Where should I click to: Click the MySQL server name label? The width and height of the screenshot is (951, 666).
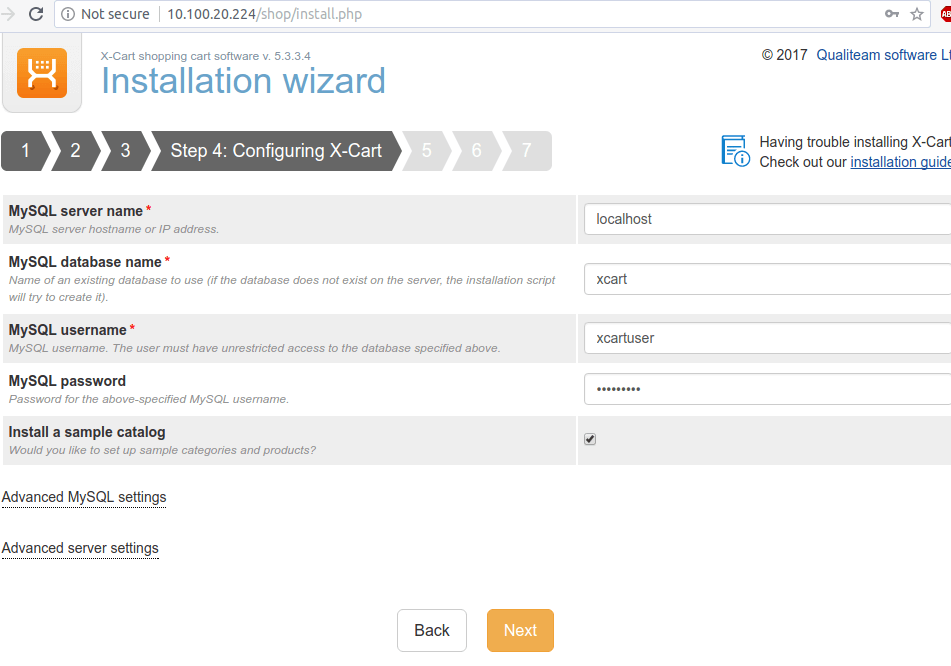(x=76, y=211)
